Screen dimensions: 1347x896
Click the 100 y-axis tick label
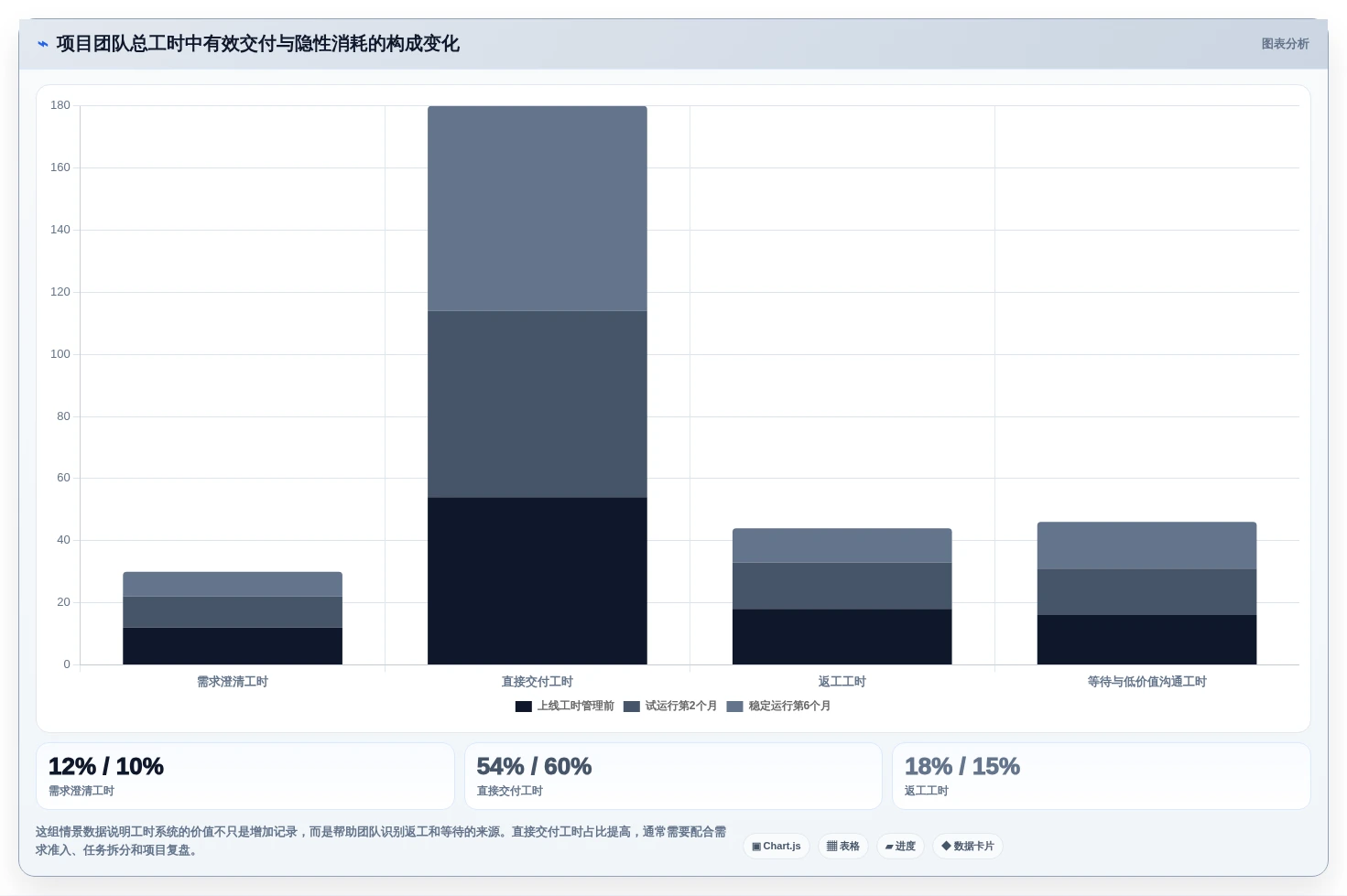tap(60, 354)
